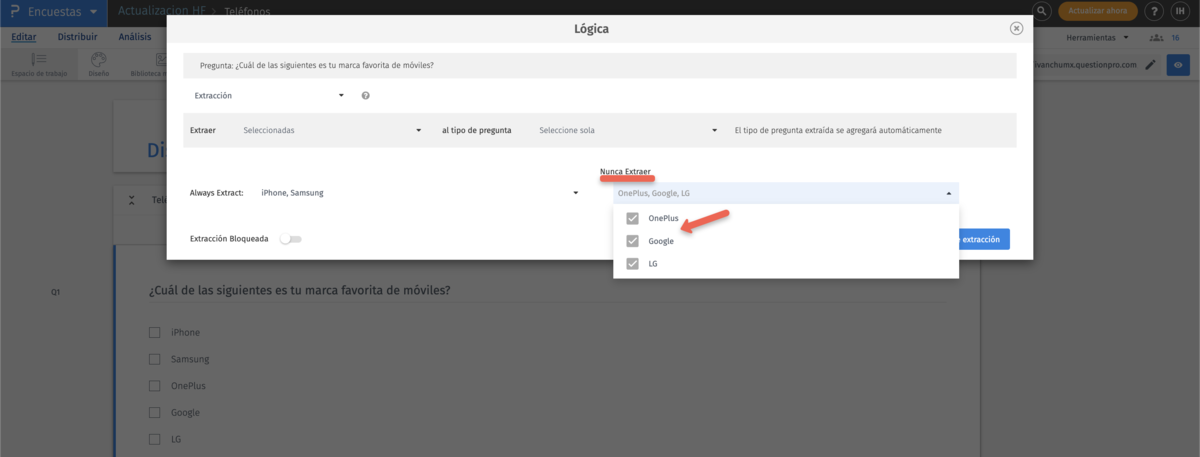Toggle the Extracción Bloqueada switch
The height and width of the screenshot is (457, 1200).
tap(291, 239)
